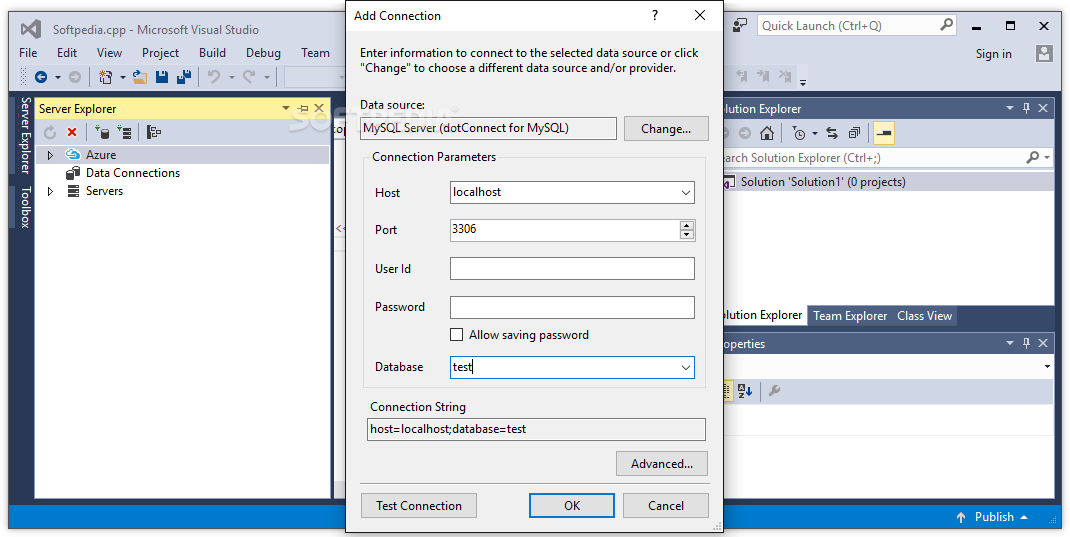Increase the Port value with up arrow

point(686,226)
